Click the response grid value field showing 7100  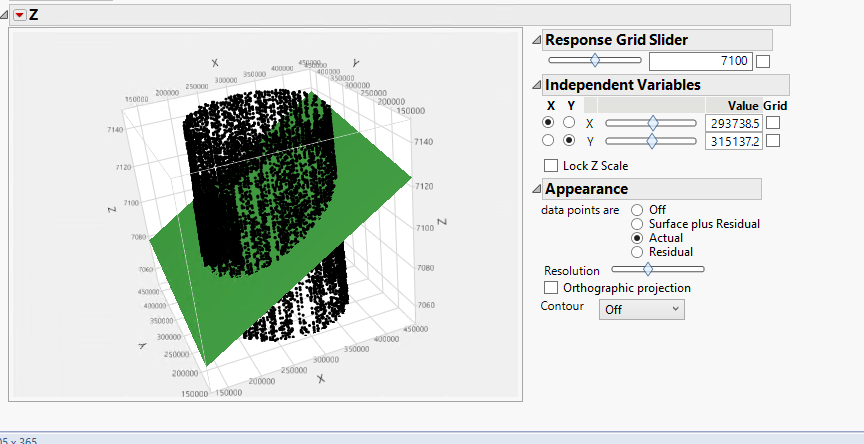click(x=700, y=62)
